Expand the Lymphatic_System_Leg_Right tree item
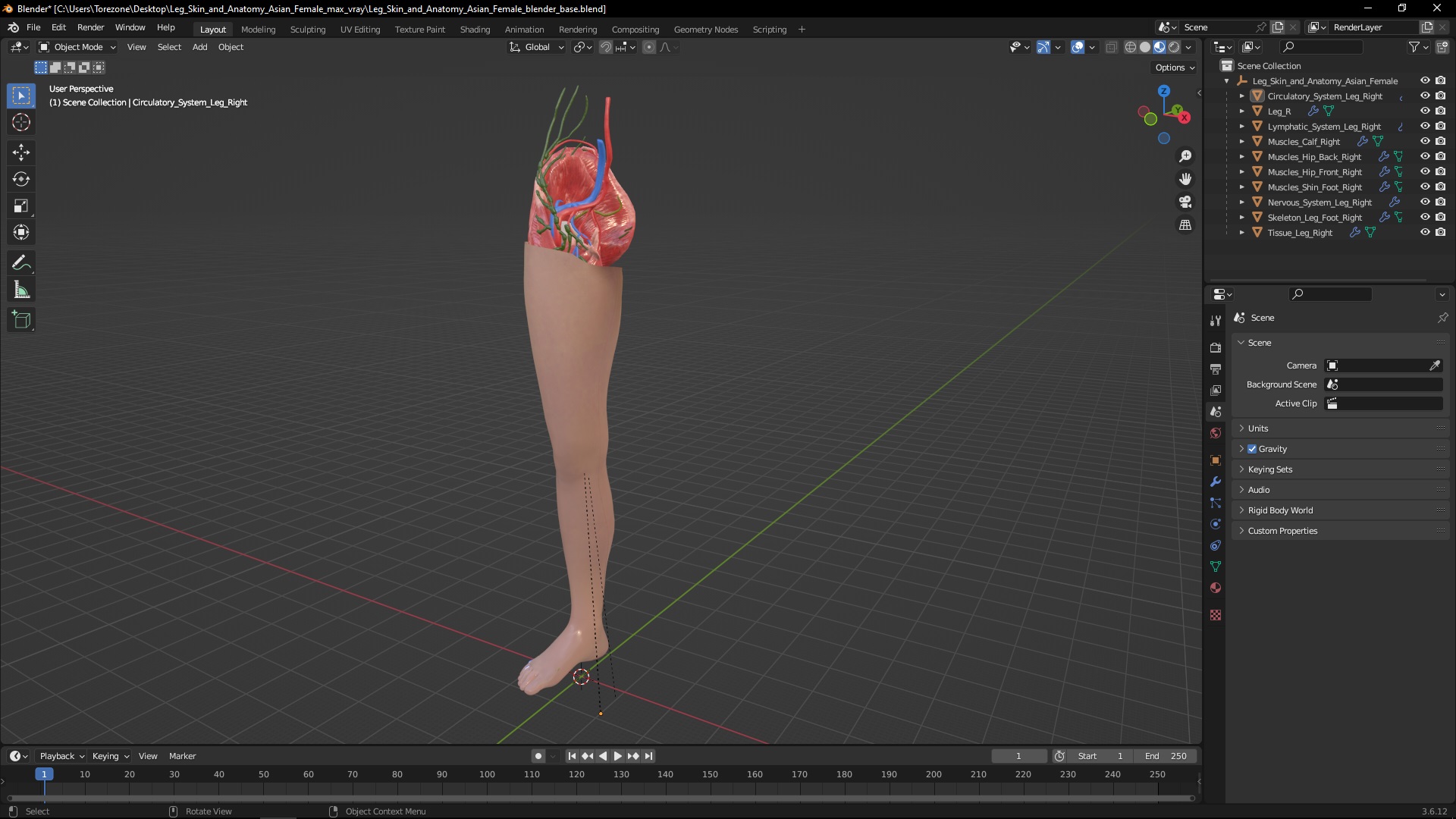 (1241, 127)
